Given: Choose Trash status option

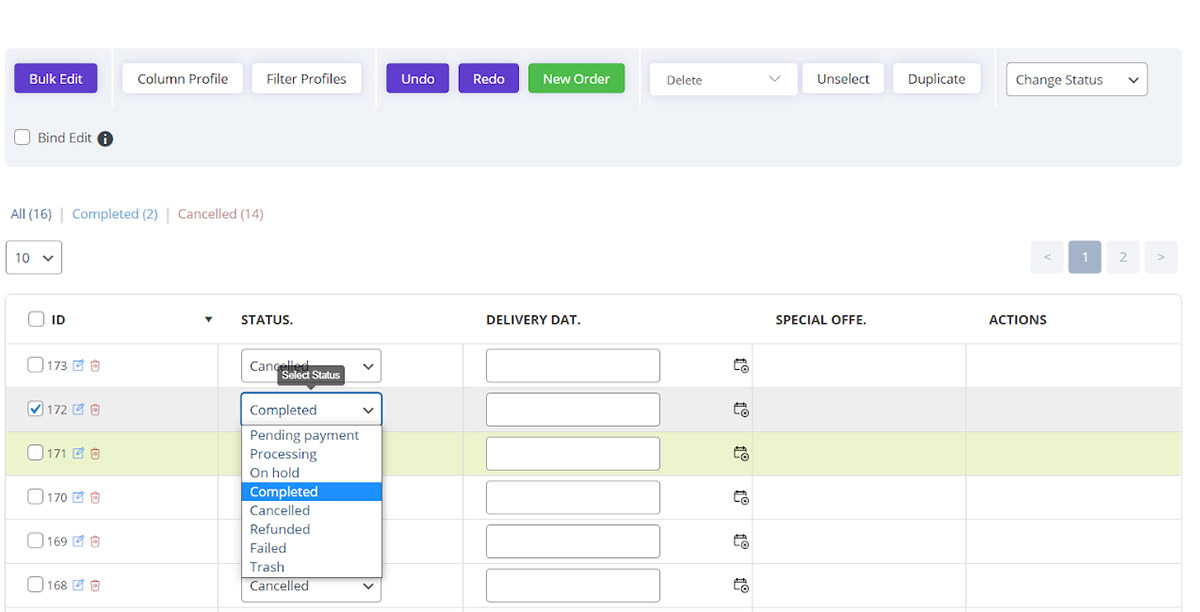Looking at the screenshot, I should (x=311, y=567).
